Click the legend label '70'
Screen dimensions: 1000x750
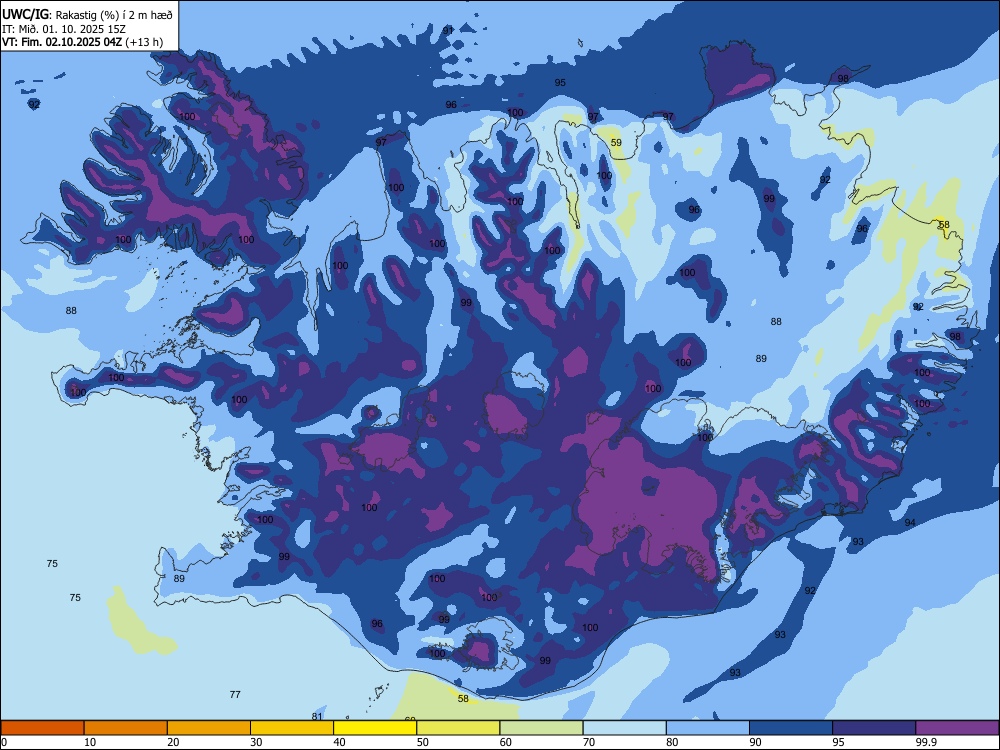click(589, 742)
